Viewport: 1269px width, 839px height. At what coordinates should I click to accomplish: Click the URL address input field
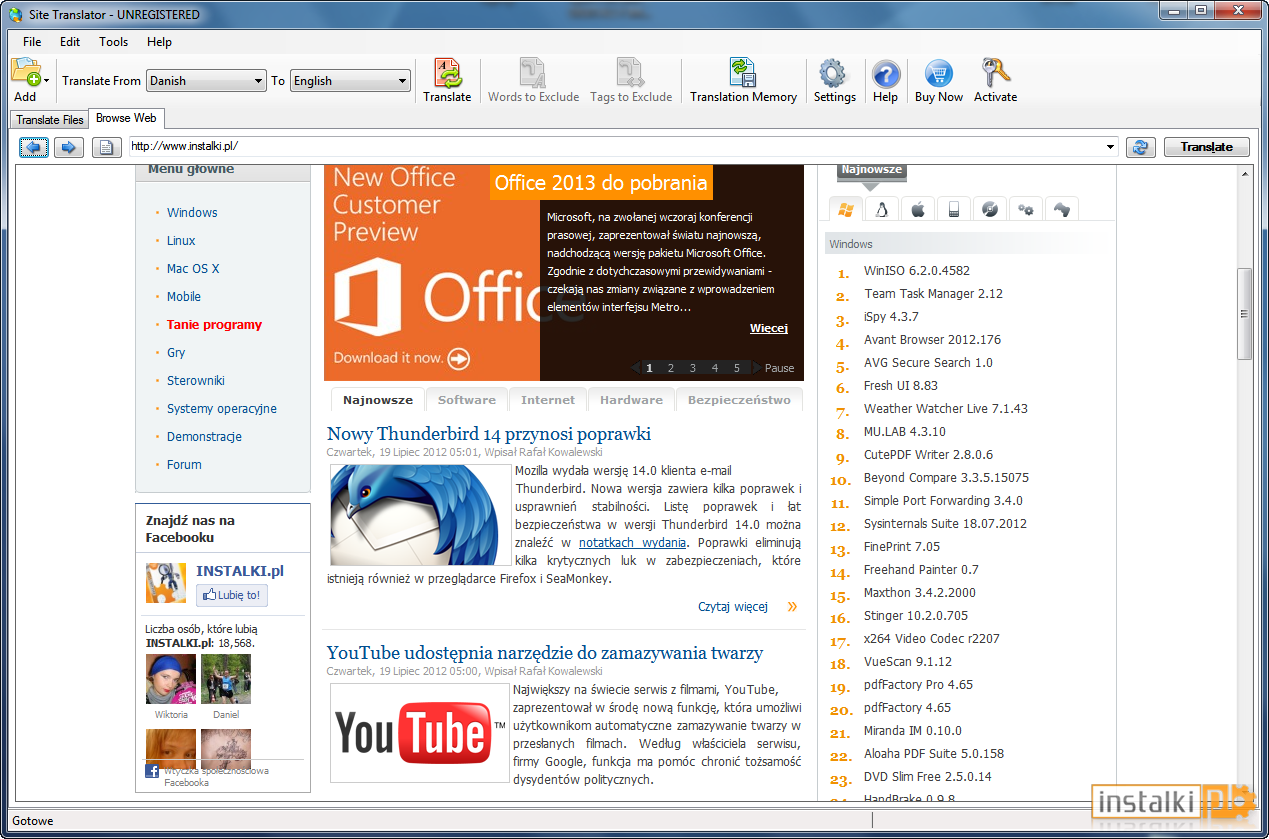615,147
